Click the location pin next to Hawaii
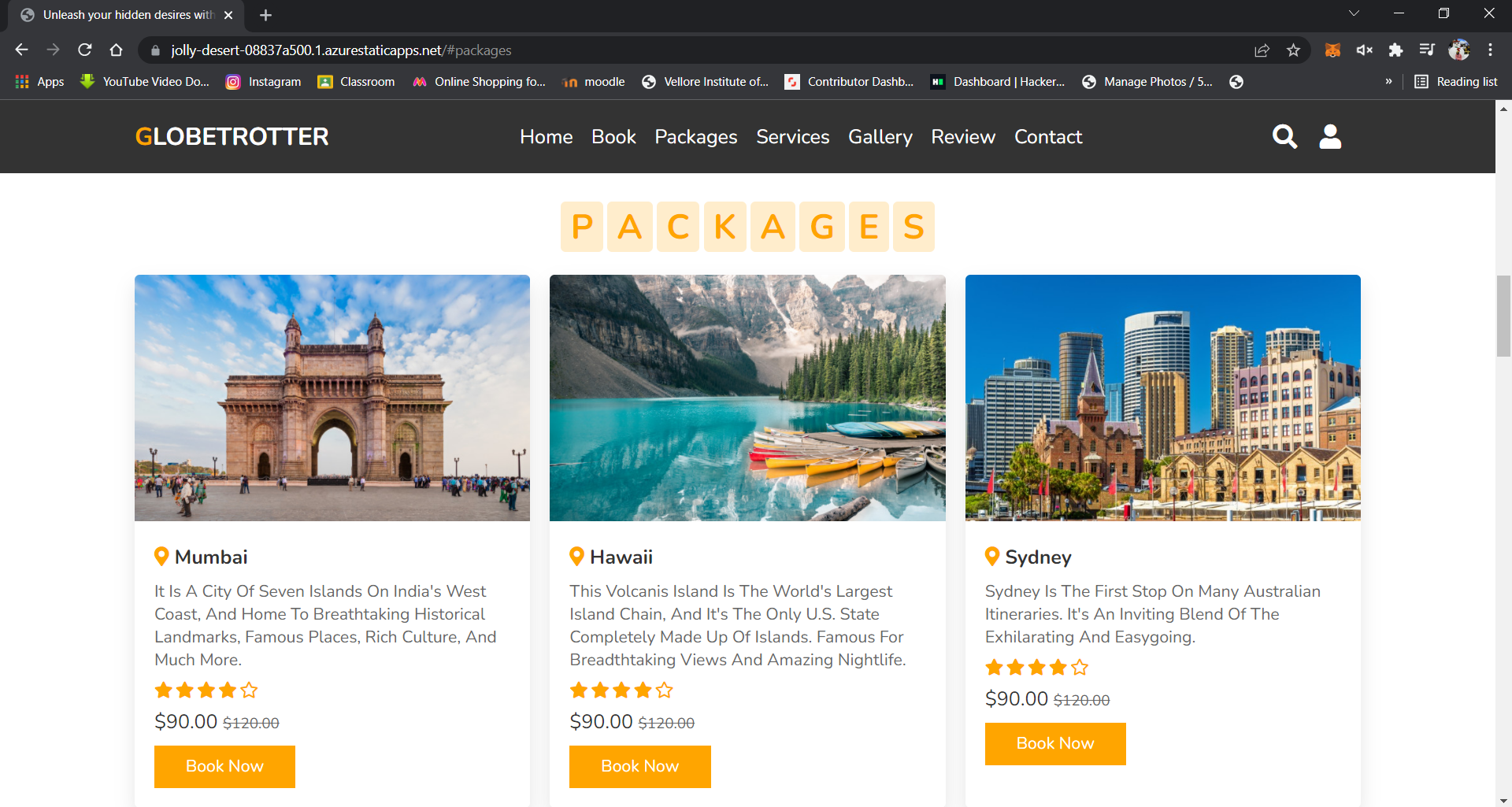The height and width of the screenshot is (807, 1512). click(576, 556)
